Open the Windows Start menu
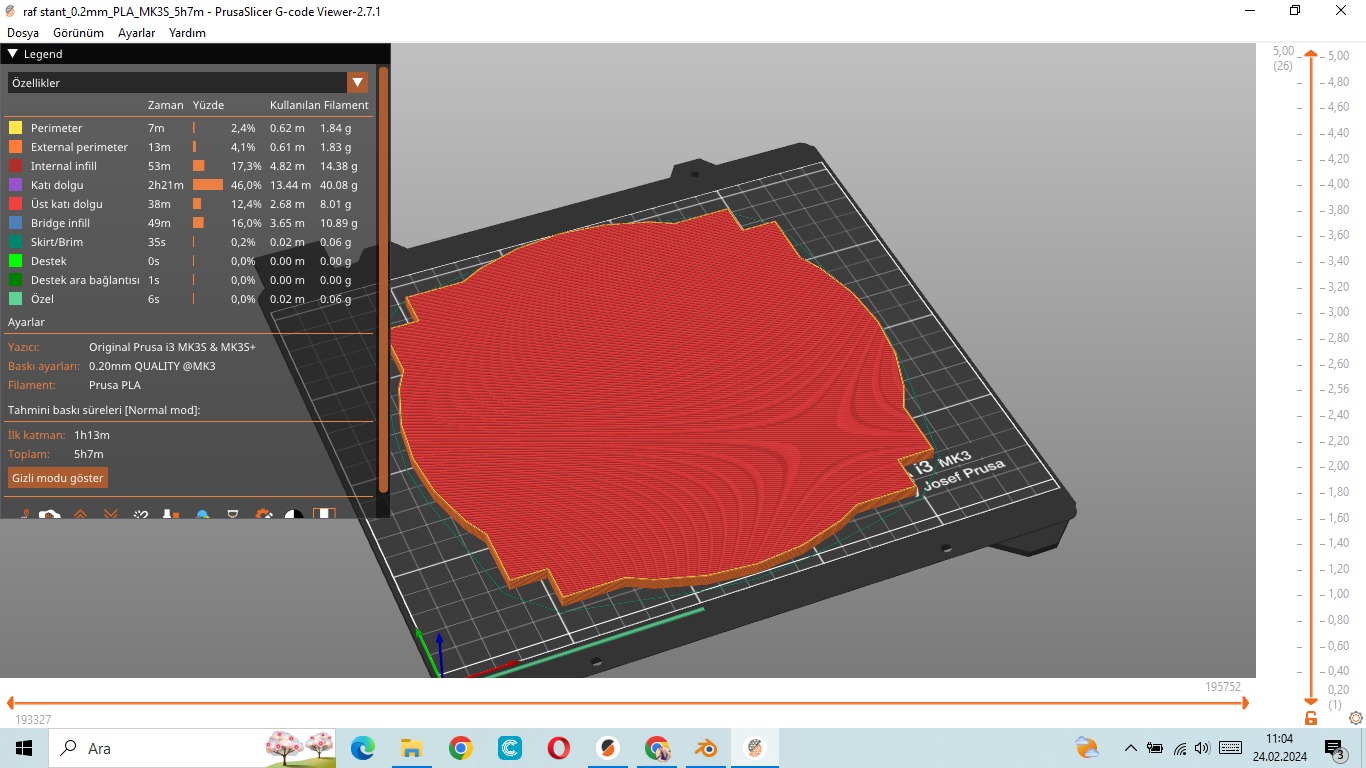Image resolution: width=1366 pixels, height=768 pixels. [24, 748]
